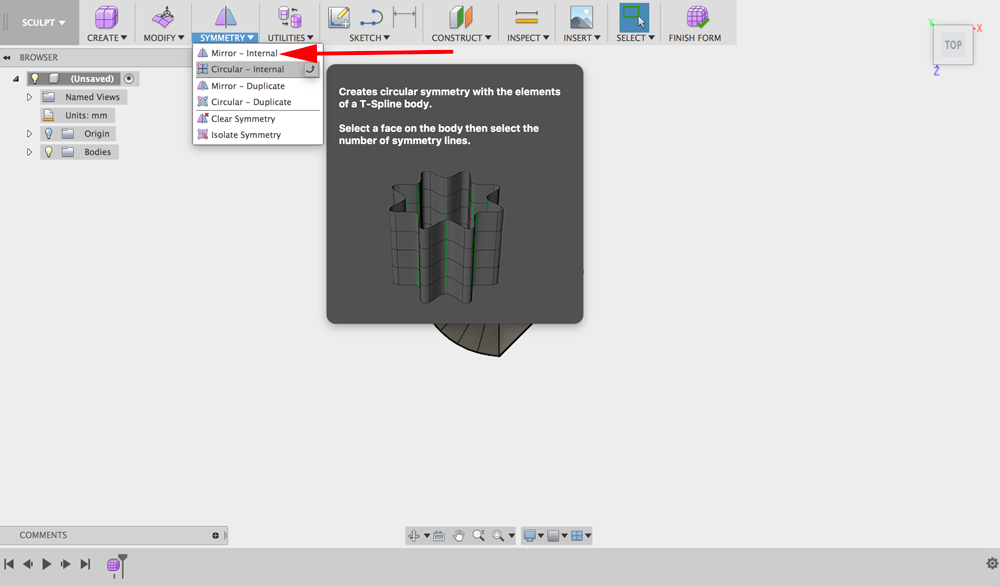Image resolution: width=1000 pixels, height=586 pixels.
Task: Click the Utilities conversion icon
Action: tap(290, 17)
